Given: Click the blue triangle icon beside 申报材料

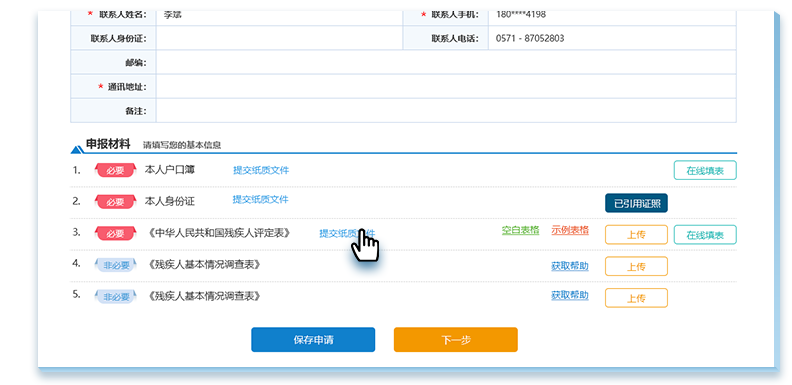Looking at the screenshot, I should 77,149.
